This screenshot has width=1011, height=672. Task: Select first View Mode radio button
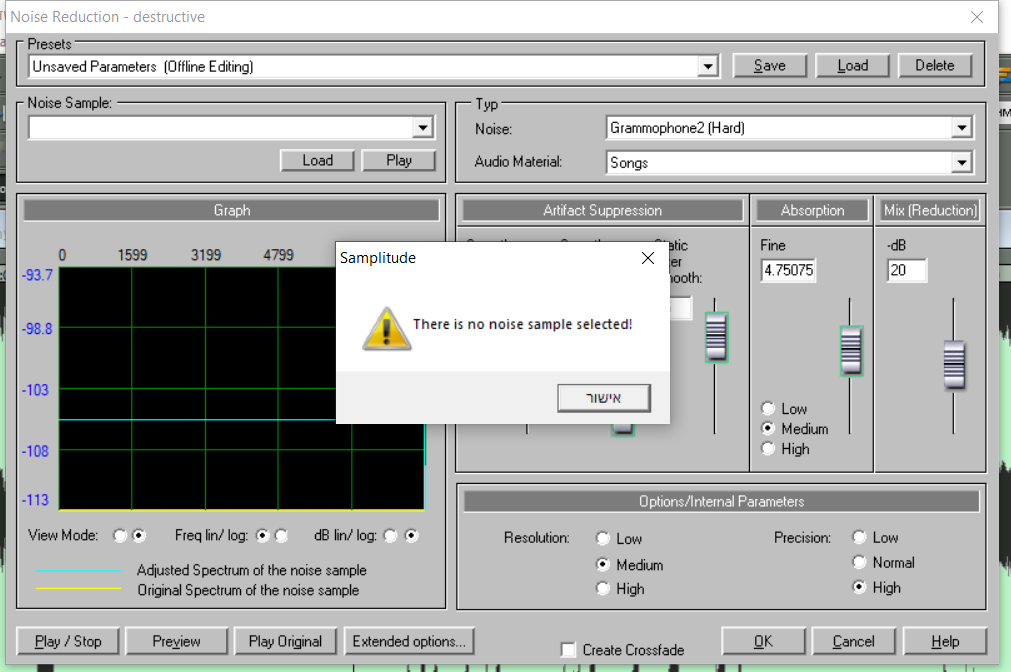(120, 536)
